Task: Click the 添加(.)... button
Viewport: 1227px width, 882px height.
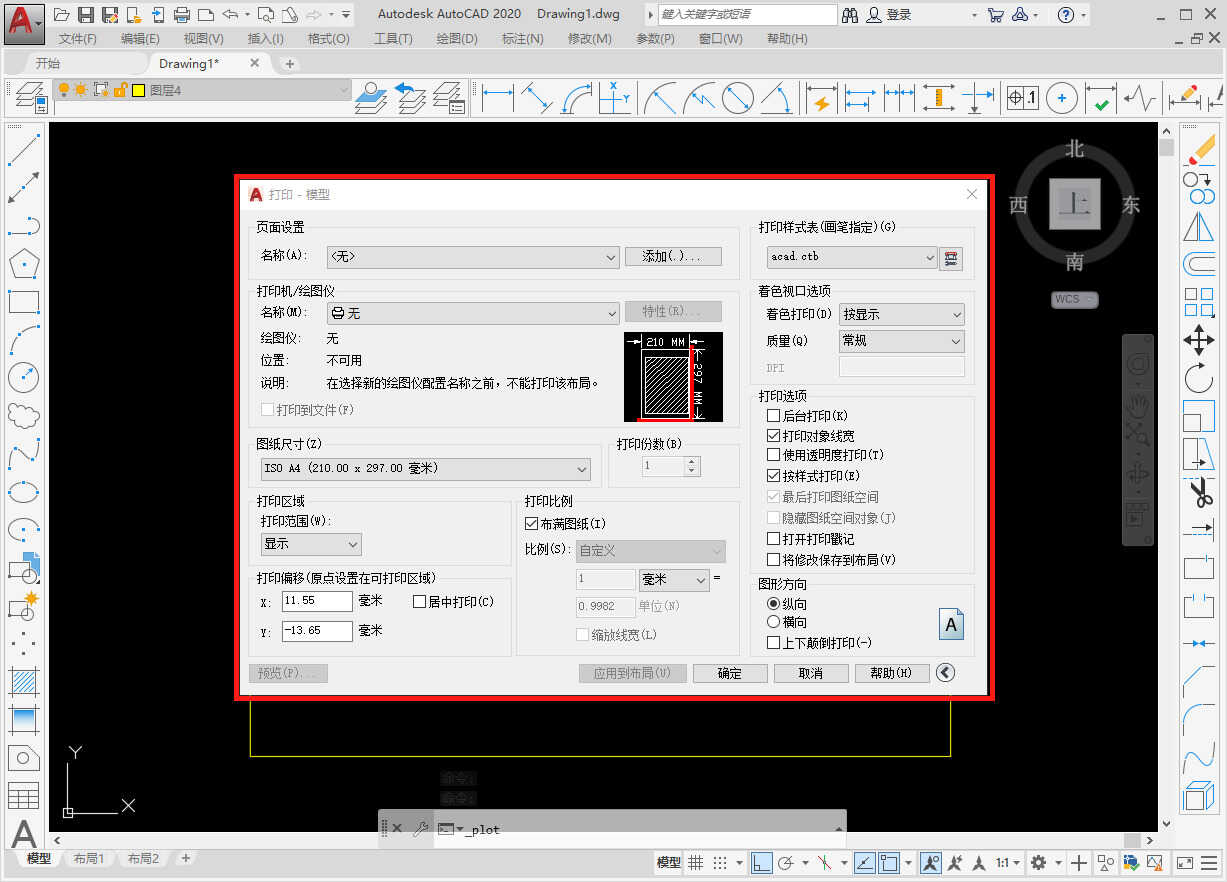Action: [673, 256]
